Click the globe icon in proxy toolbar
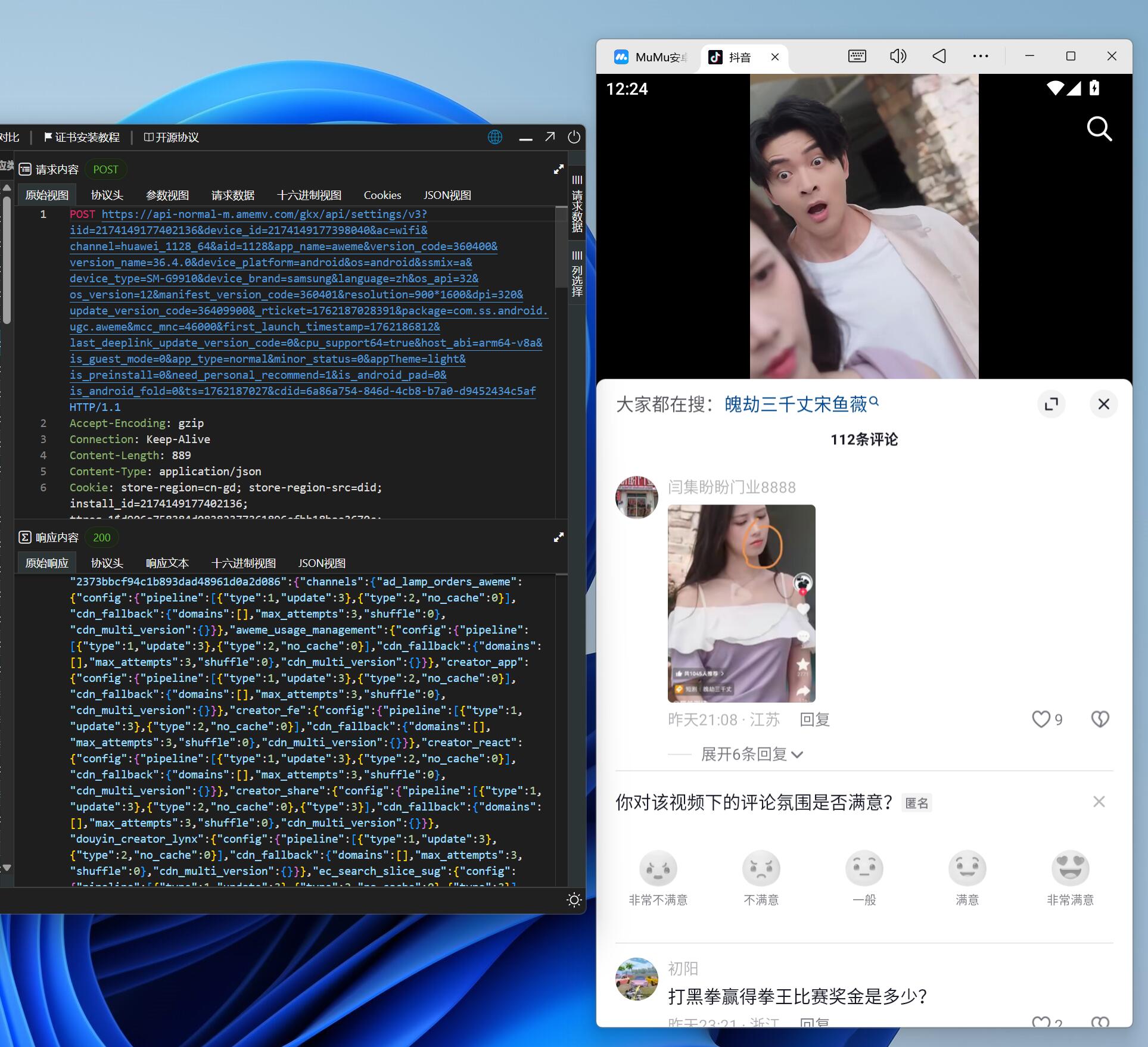 tap(495, 138)
